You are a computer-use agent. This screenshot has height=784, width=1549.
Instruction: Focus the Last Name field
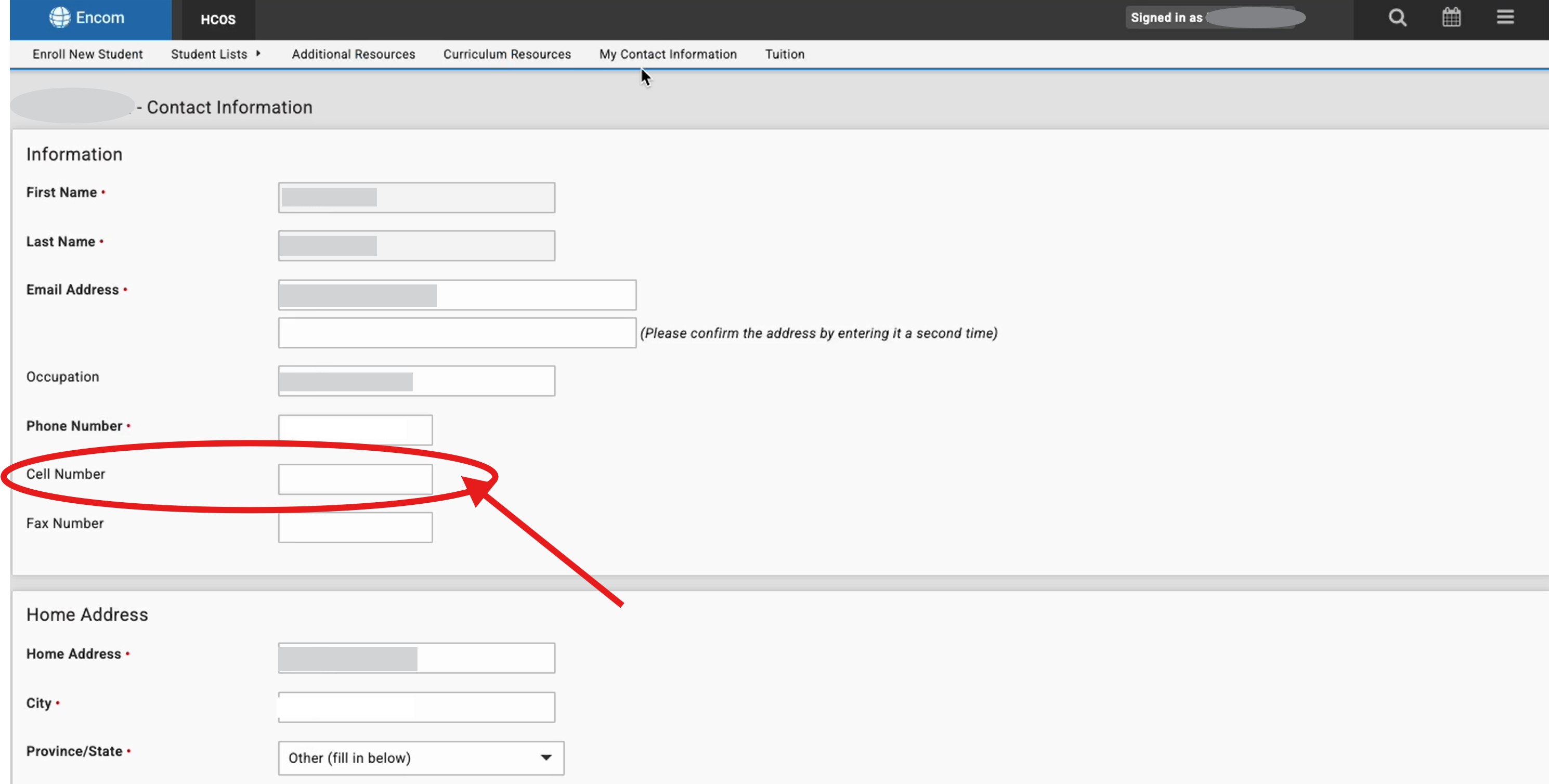416,246
